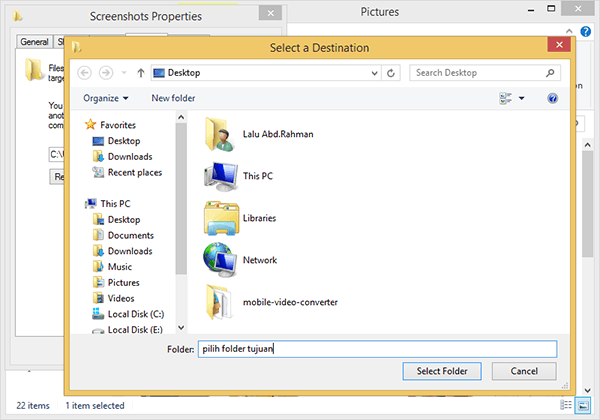The image size is (600, 420).
Task: Click the Libraries label in file list
Action: point(259,218)
